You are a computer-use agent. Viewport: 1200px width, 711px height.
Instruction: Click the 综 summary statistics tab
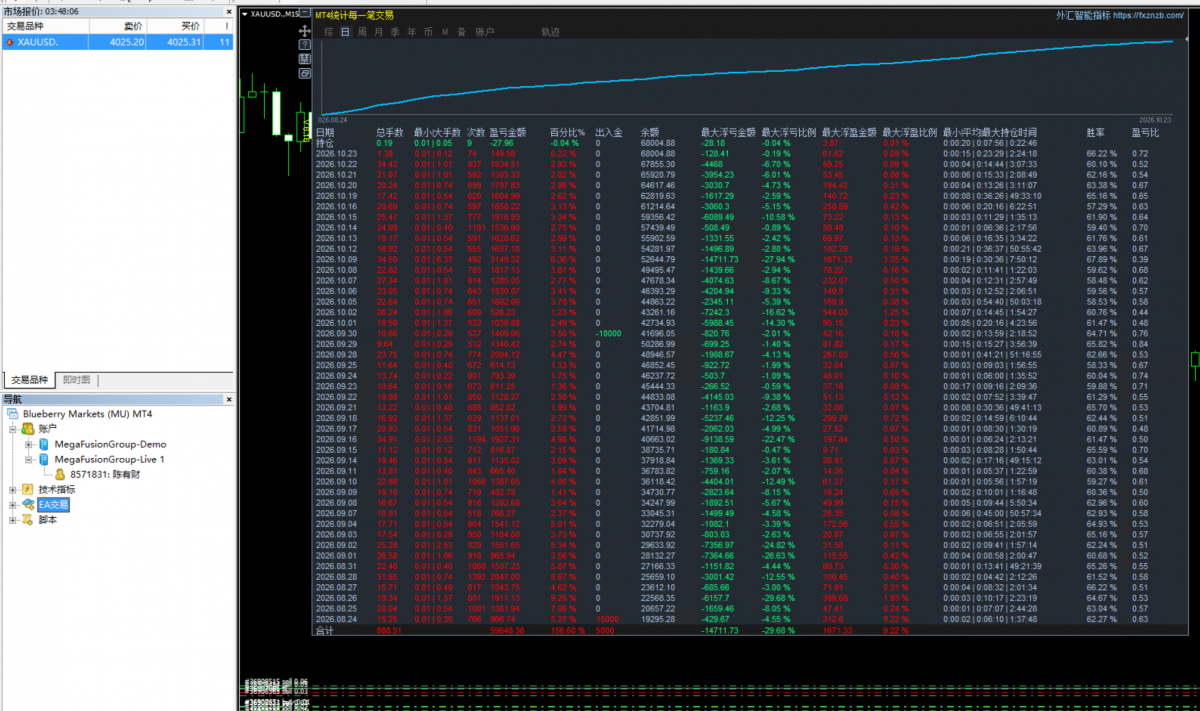[x=328, y=32]
